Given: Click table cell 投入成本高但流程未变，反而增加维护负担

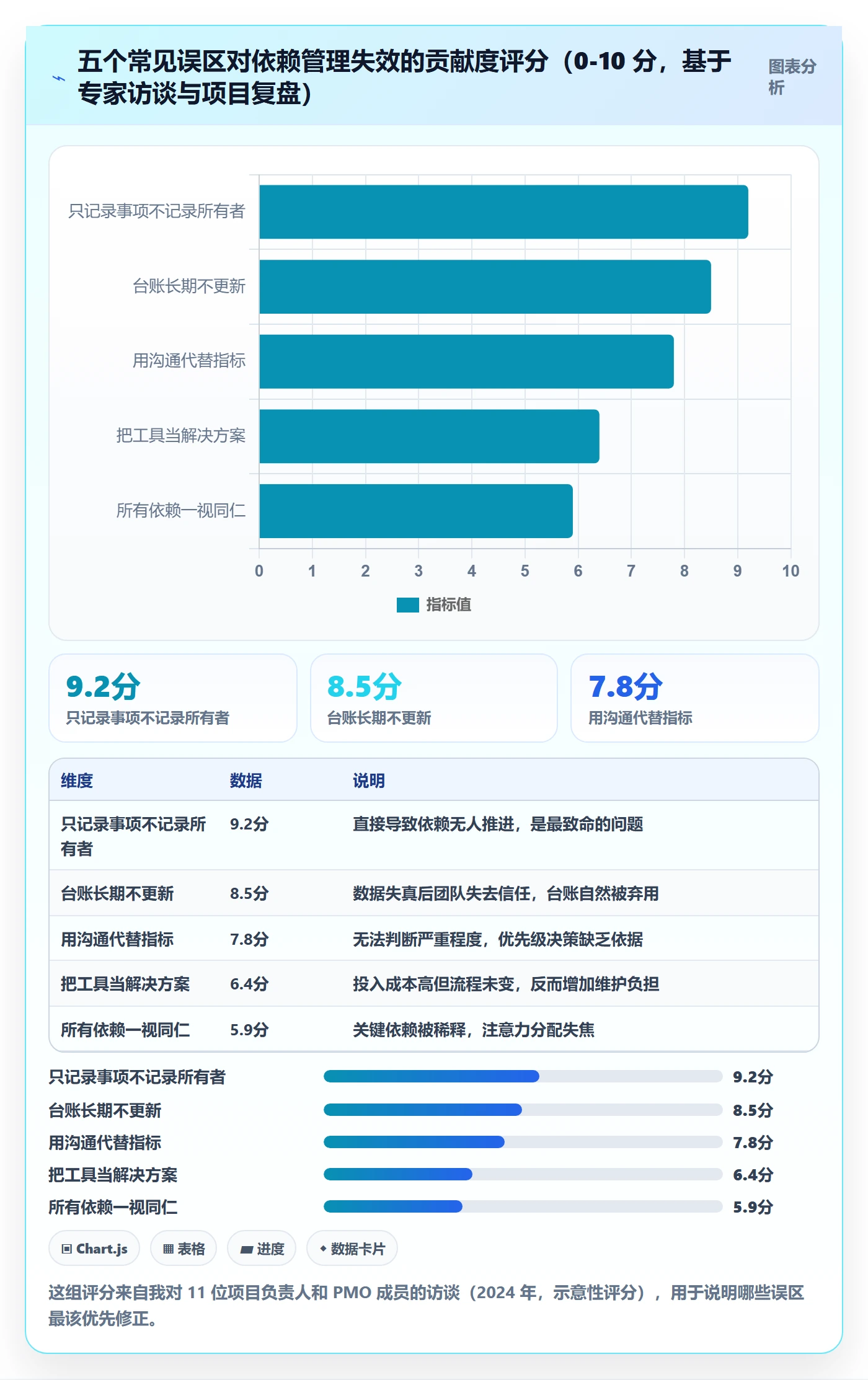Looking at the screenshot, I should tap(506, 984).
